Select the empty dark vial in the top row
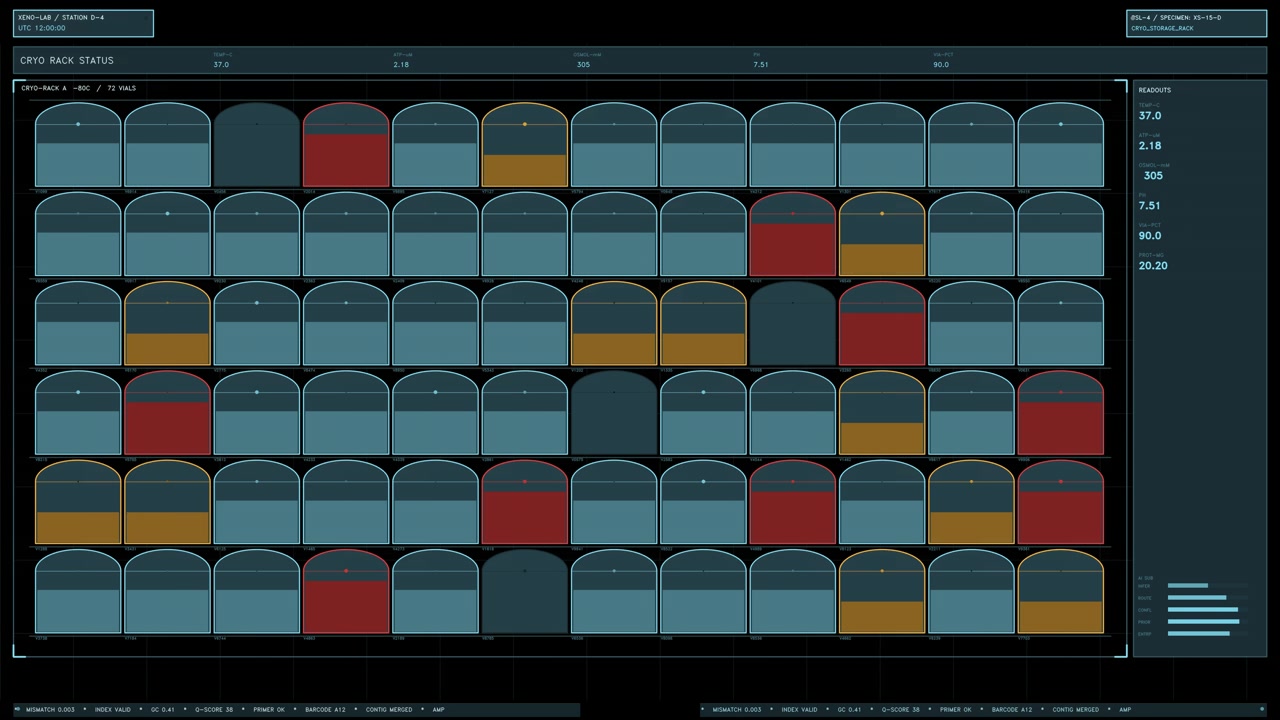Viewport: 1280px width, 720px height. pyautogui.click(x=257, y=145)
